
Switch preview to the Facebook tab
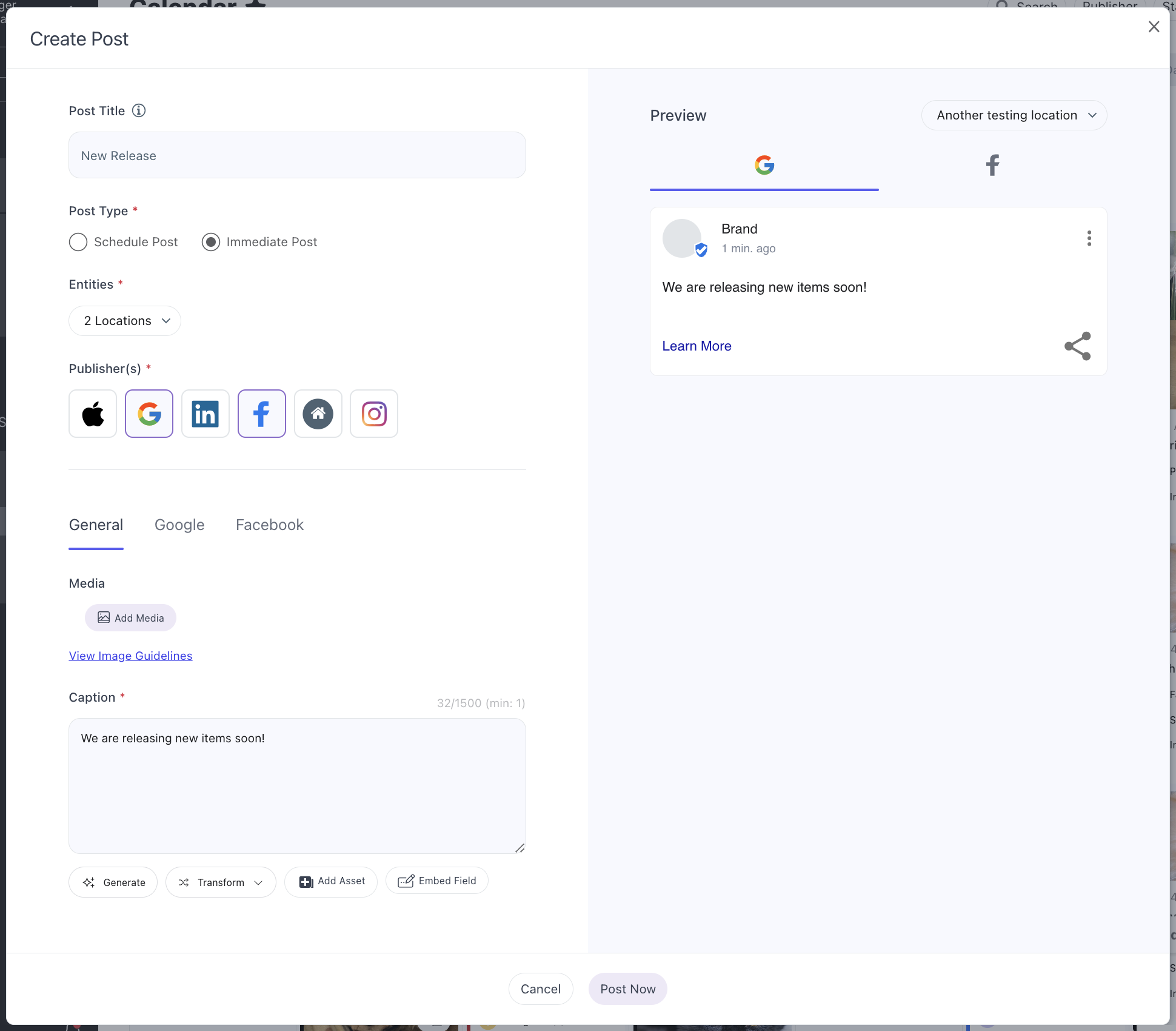[x=992, y=166]
